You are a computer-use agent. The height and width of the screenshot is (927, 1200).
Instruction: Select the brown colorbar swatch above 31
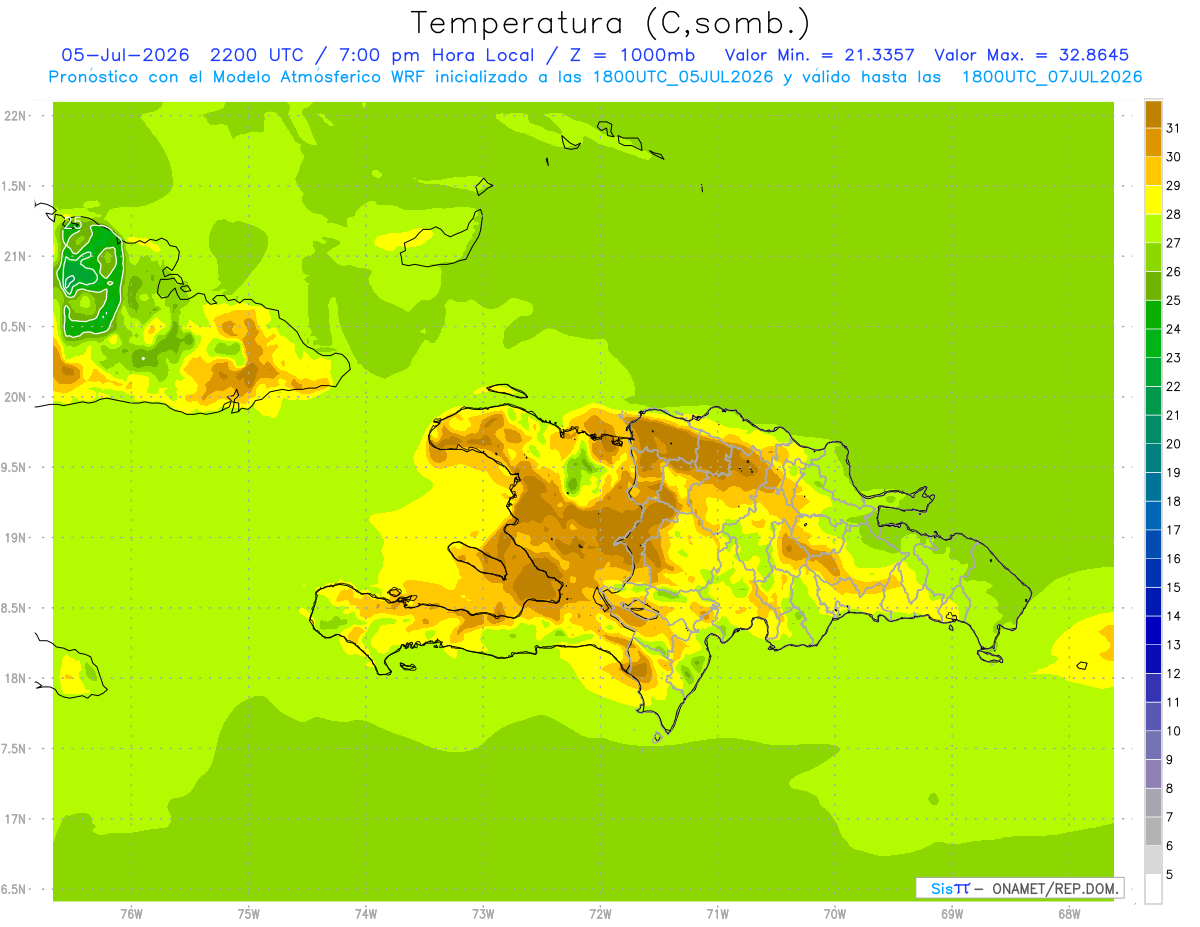tap(1153, 114)
